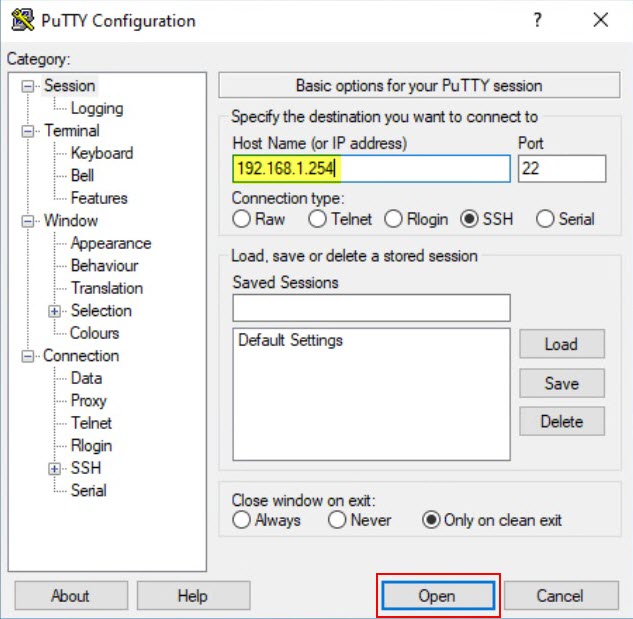This screenshot has width=633, height=619.
Task: Collapse the Terminal category node
Action: (28, 131)
